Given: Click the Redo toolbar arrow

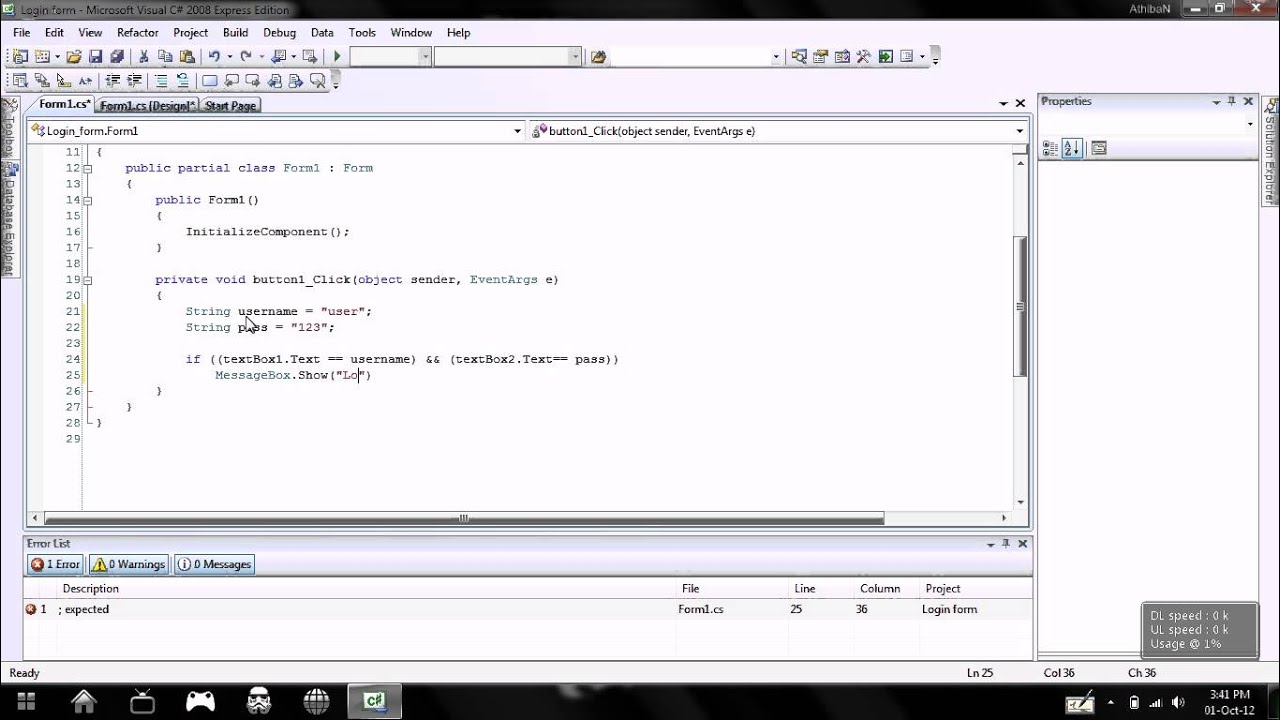Looking at the screenshot, I should (246, 57).
